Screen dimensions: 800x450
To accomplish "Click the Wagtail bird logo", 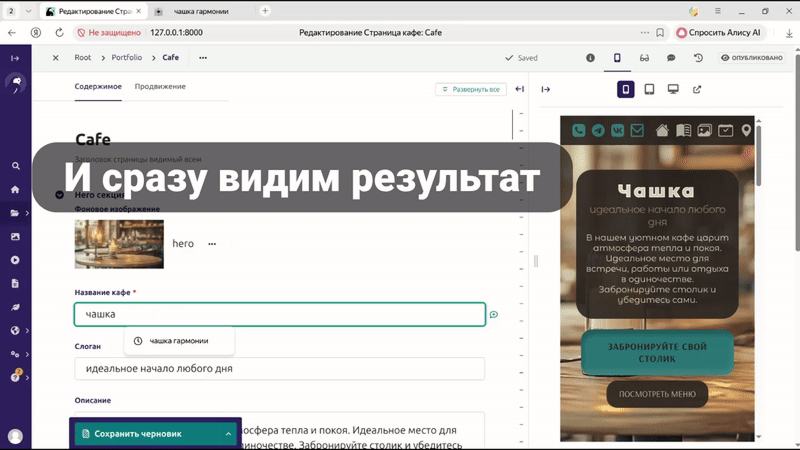I will tap(16, 83).
